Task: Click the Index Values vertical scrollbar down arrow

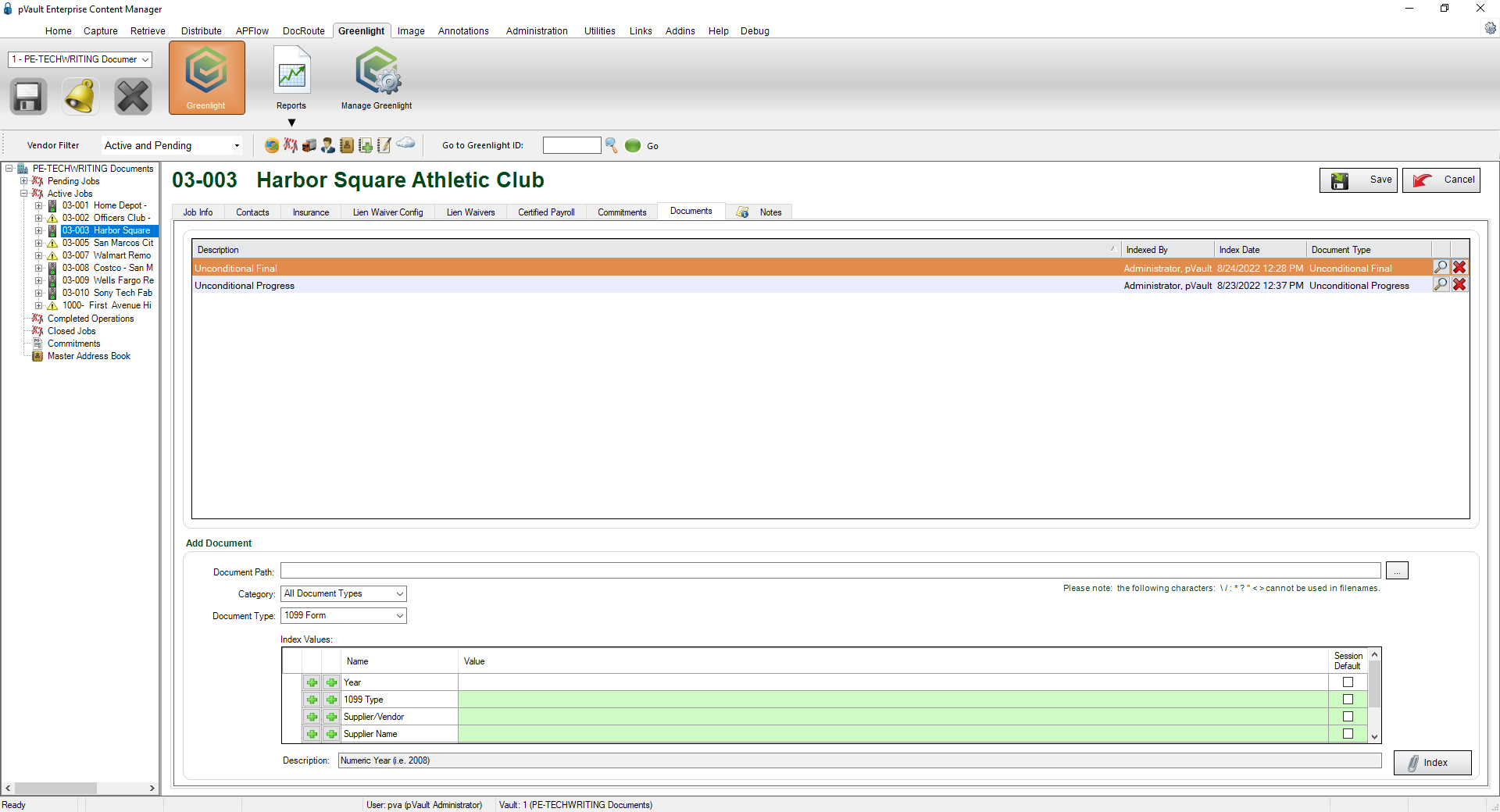Action: point(1375,736)
